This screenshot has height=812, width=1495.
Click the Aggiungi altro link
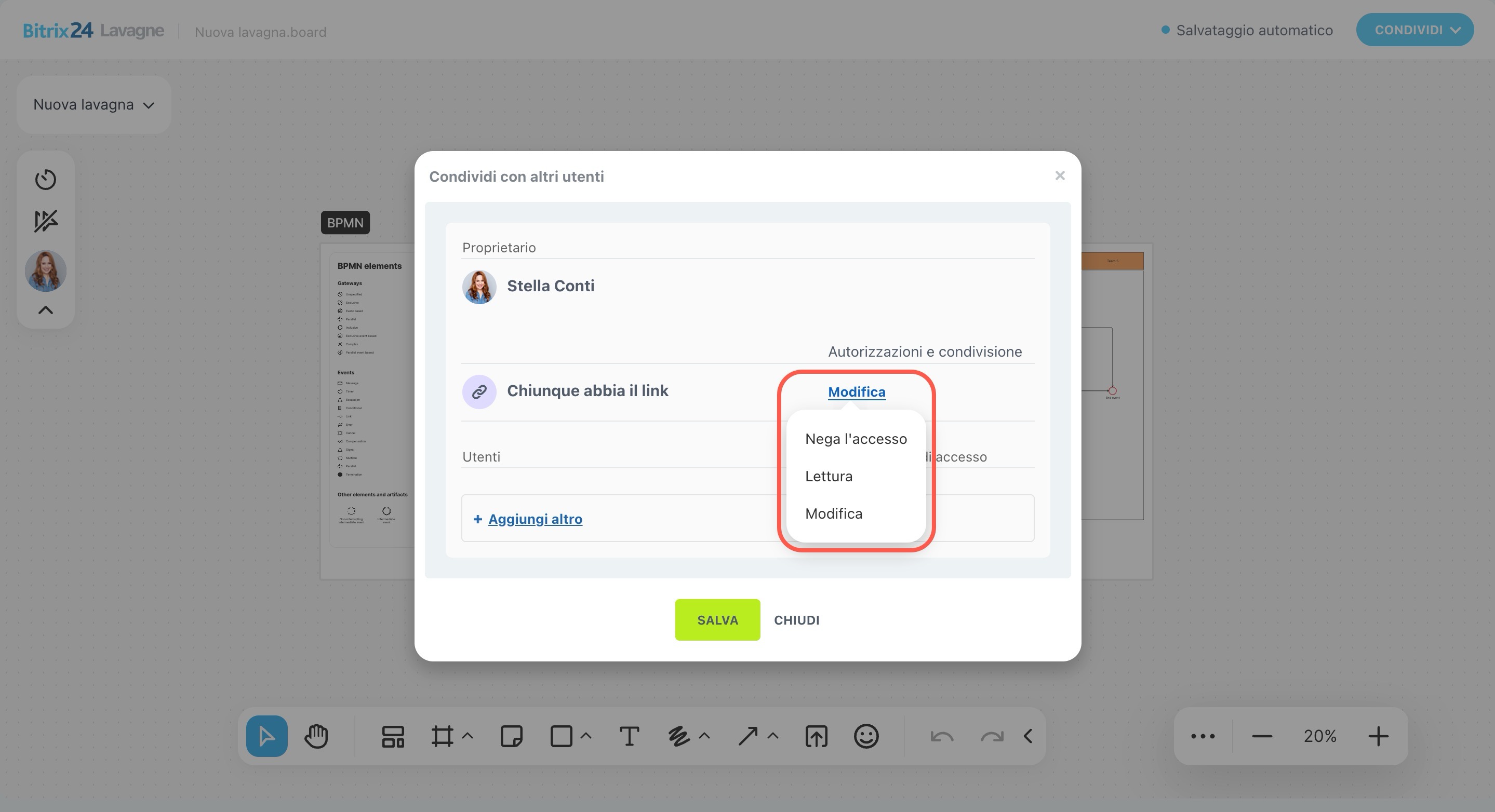point(535,519)
